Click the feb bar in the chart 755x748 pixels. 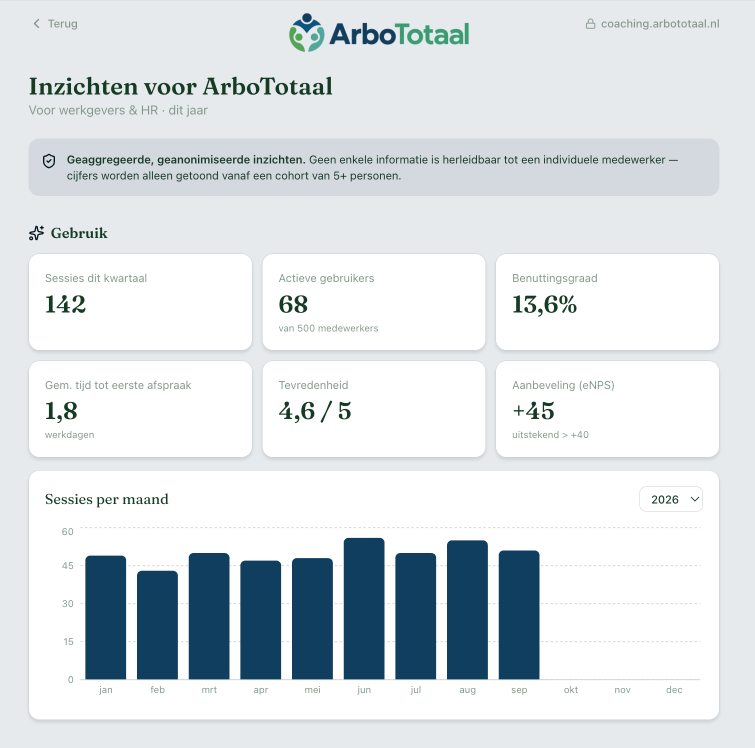[157, 625]
